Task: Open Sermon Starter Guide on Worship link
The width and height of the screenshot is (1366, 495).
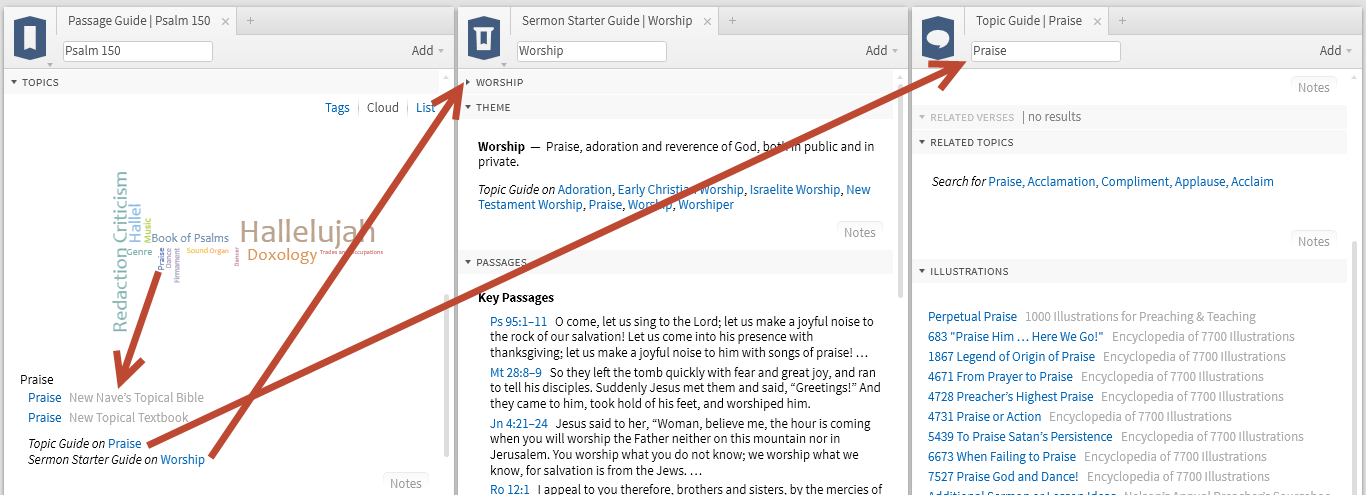Action: [x=183, y=460]
